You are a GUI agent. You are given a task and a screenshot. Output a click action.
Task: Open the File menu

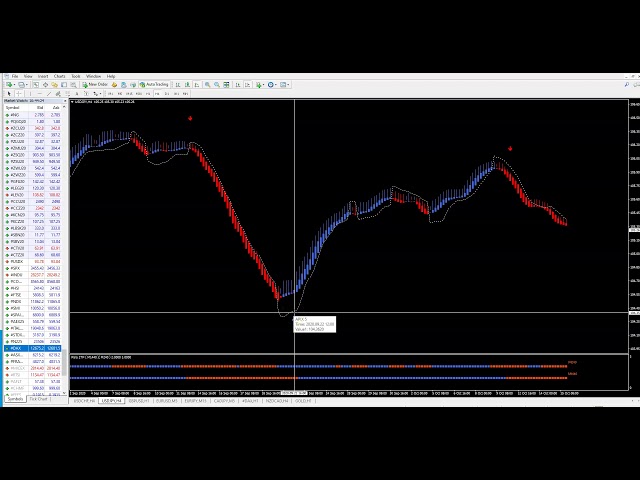[x=15, y=76]
